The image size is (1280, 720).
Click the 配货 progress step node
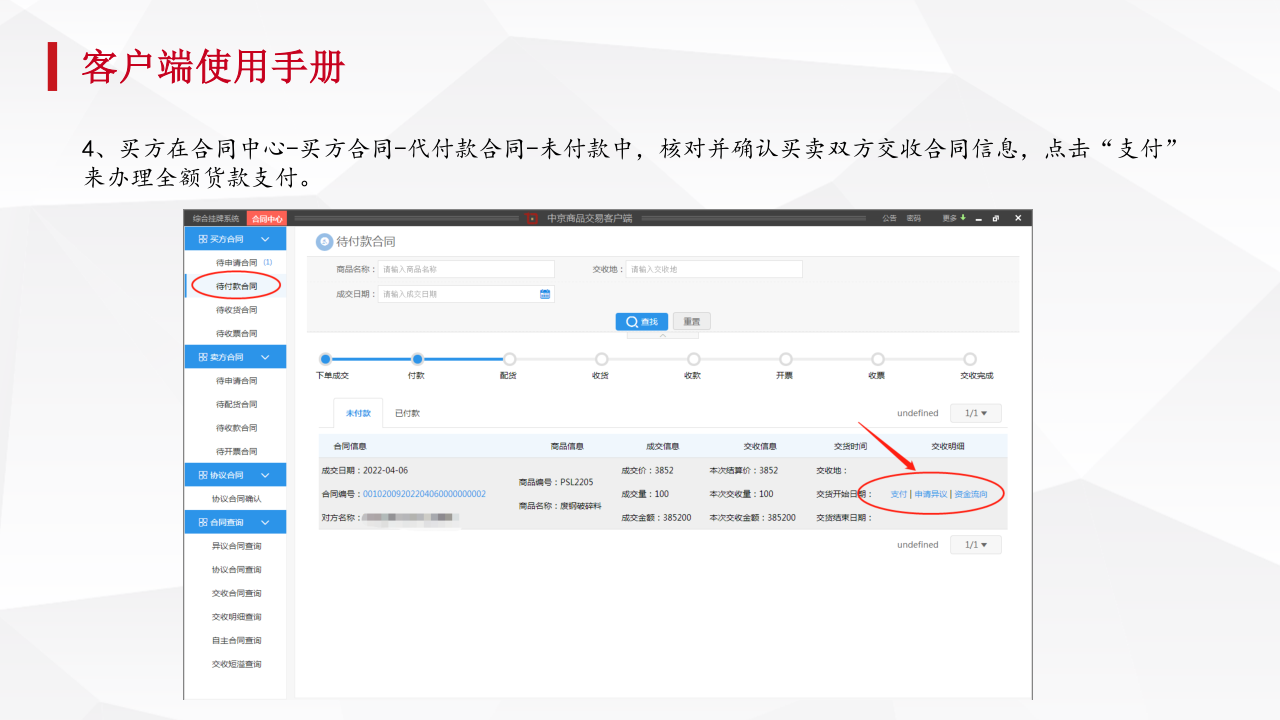click(x=509, y=359)
